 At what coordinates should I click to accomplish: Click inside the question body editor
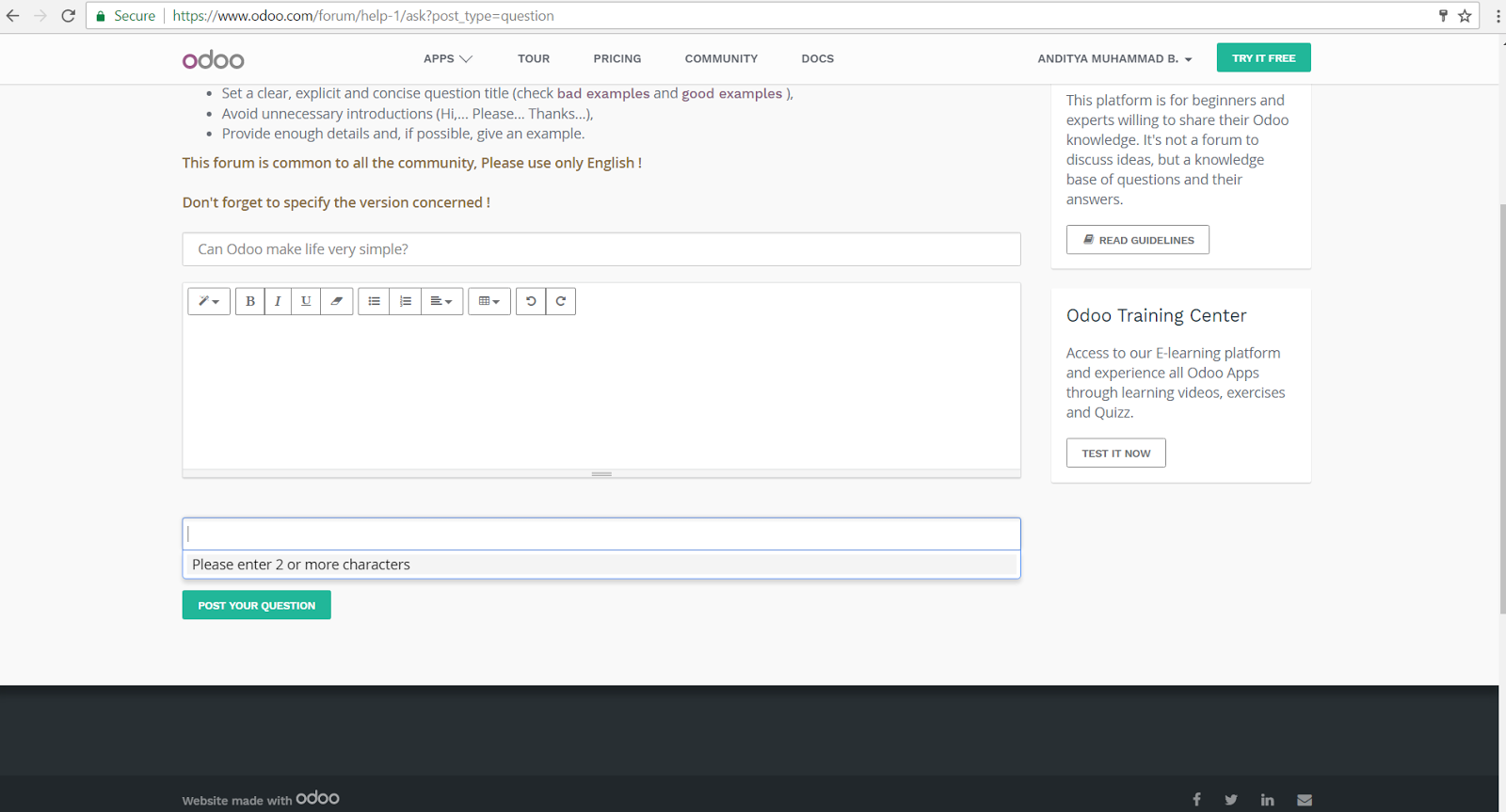(x=601, y=393)
